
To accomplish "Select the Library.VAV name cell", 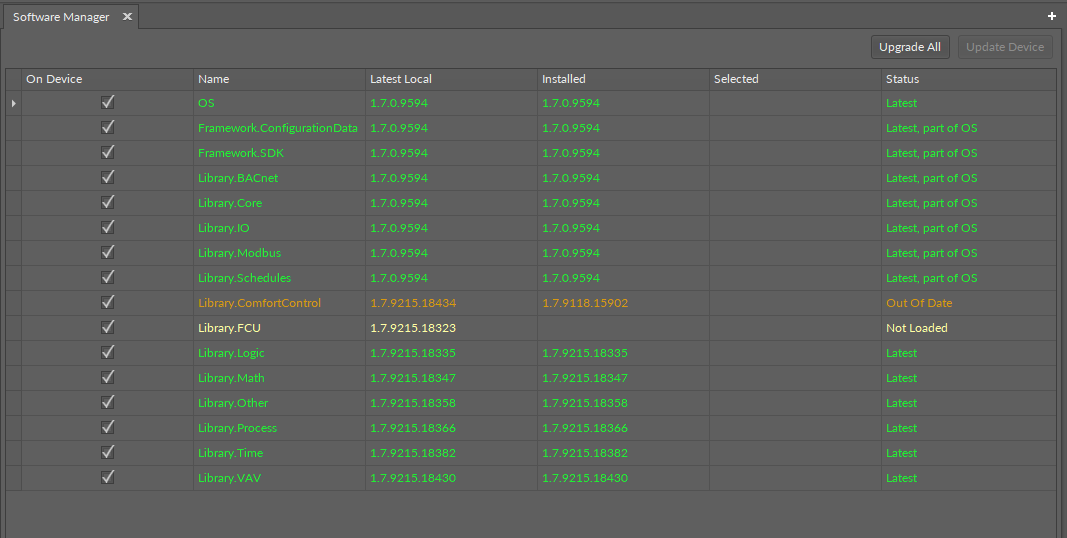I will (279, 478).
